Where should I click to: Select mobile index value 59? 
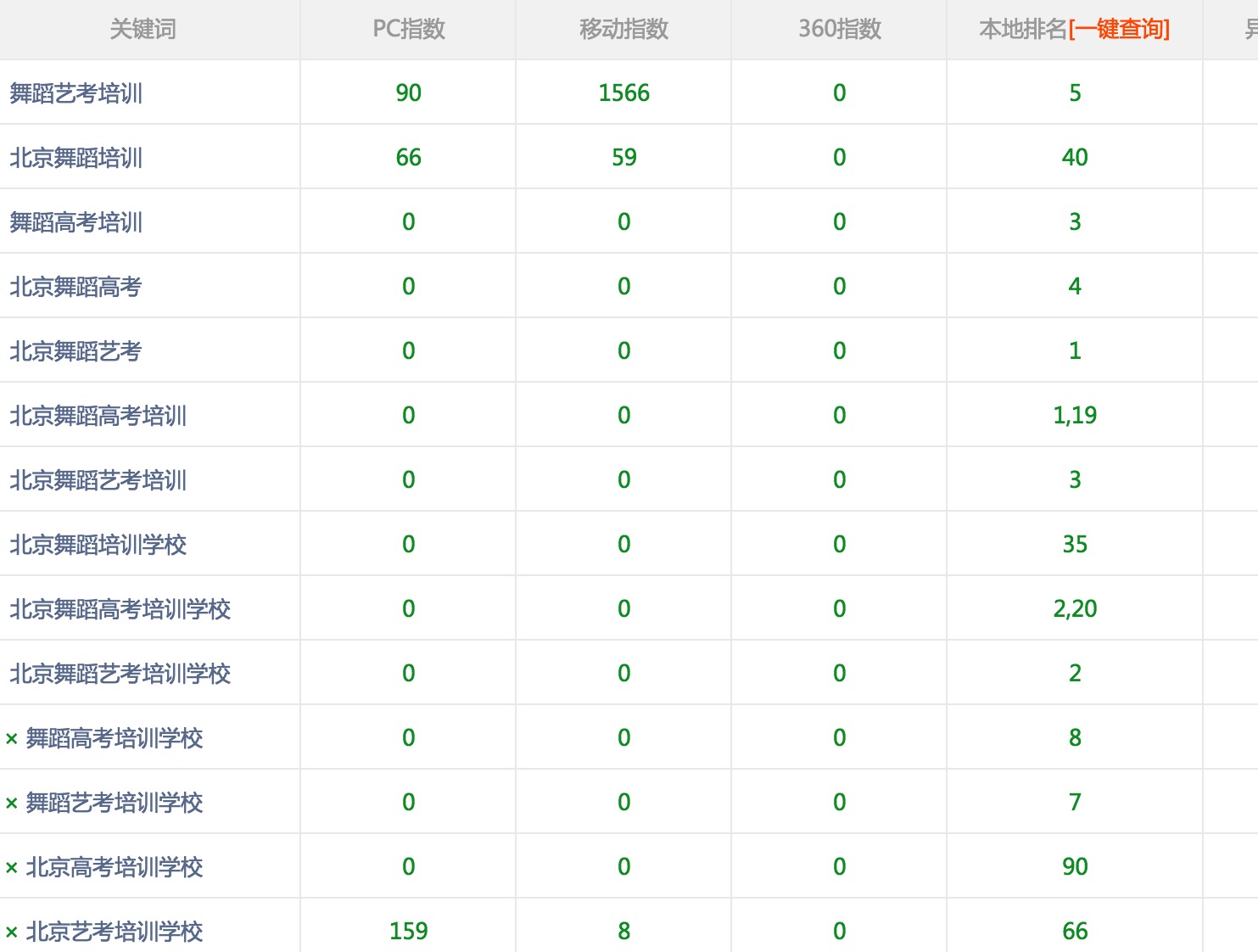point(624,158)
